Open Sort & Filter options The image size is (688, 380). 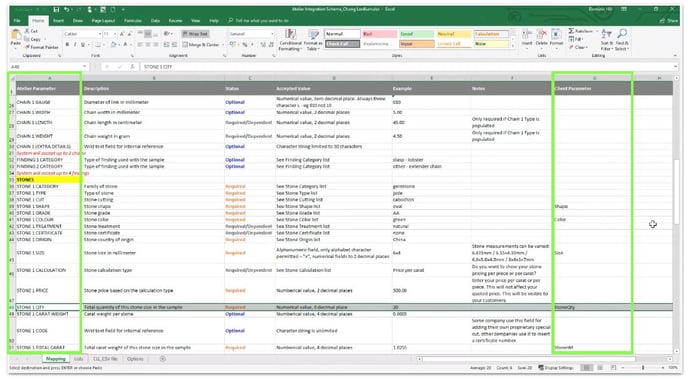tap(607, 39)
